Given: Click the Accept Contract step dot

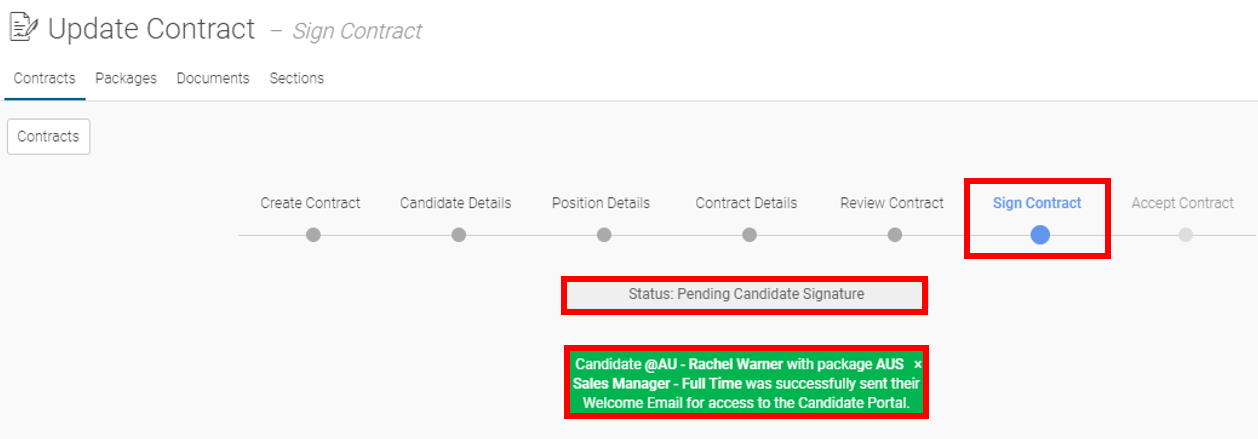Looking at the screenshot, I should (1185, 235).
